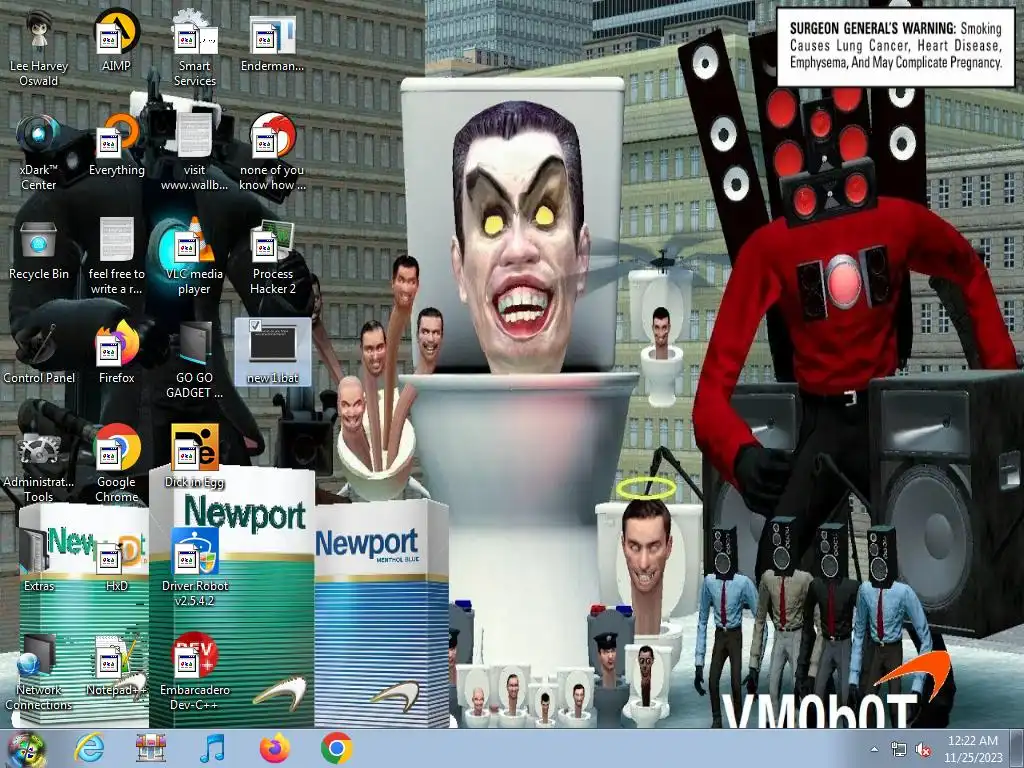The image size is (1024, 768).
Task: Open the music note app on taskbar
Action: pos(212,749)
